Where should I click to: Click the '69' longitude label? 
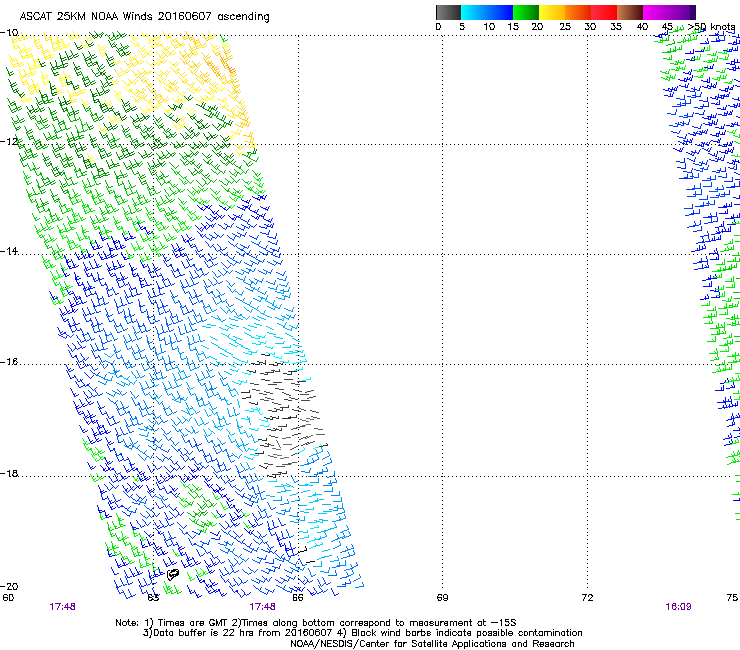click(x=442, y=598)
